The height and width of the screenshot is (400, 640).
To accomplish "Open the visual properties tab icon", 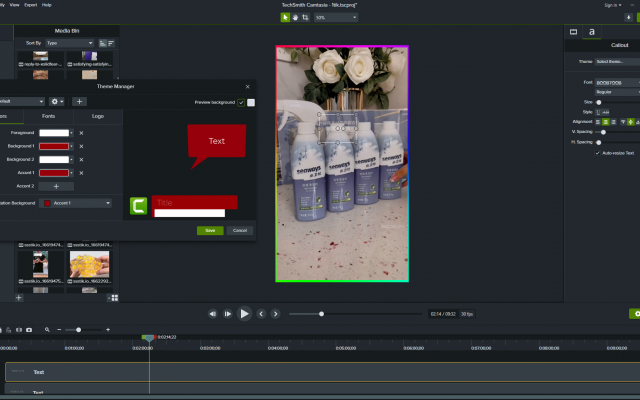I will point(573,32).
